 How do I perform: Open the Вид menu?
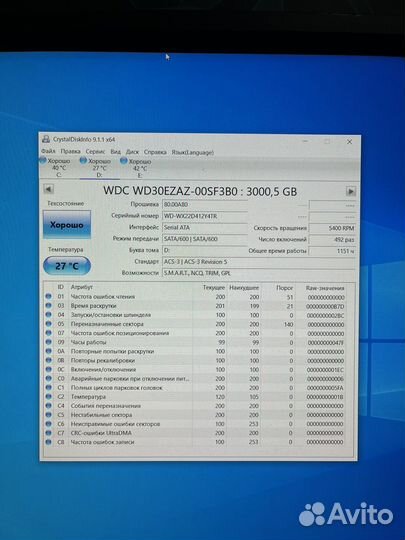(x=115, y=152)
